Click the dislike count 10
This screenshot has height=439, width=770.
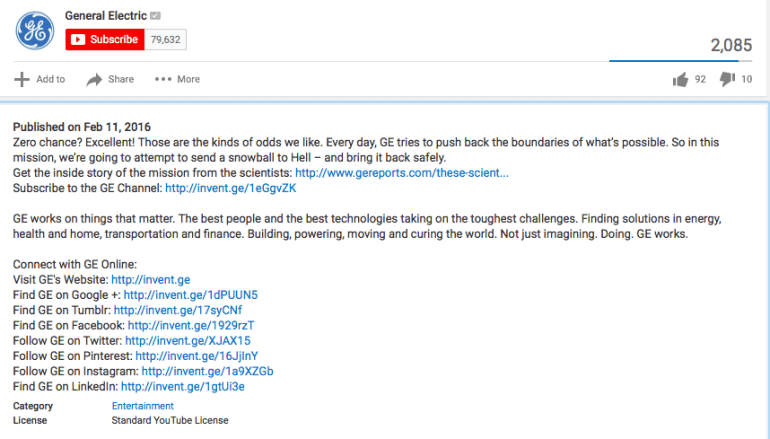pos(746,79)
